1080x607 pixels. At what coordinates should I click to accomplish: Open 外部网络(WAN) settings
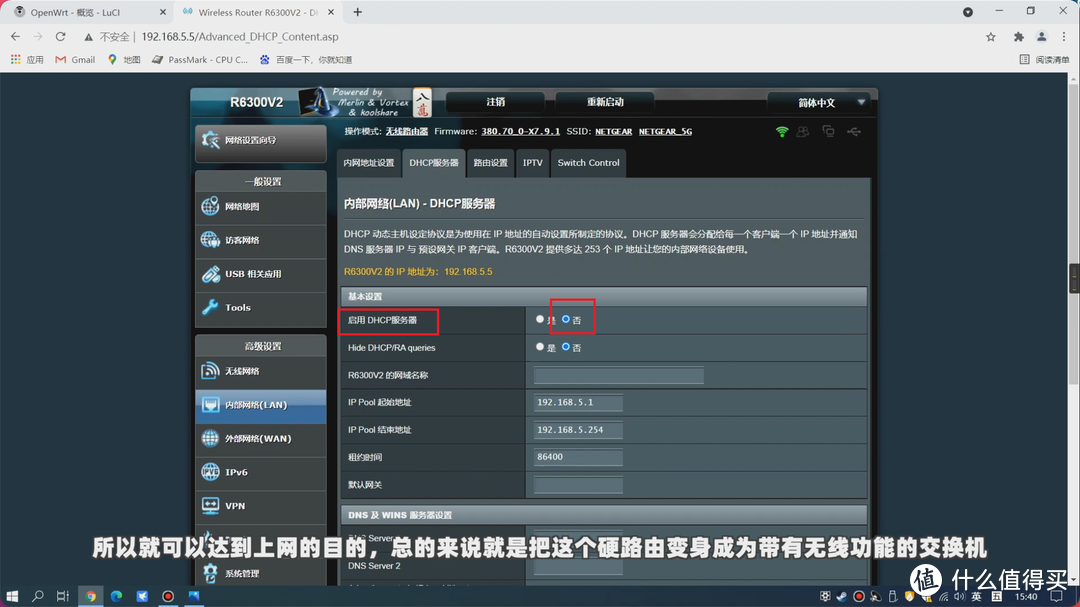[x=260, y=439]
